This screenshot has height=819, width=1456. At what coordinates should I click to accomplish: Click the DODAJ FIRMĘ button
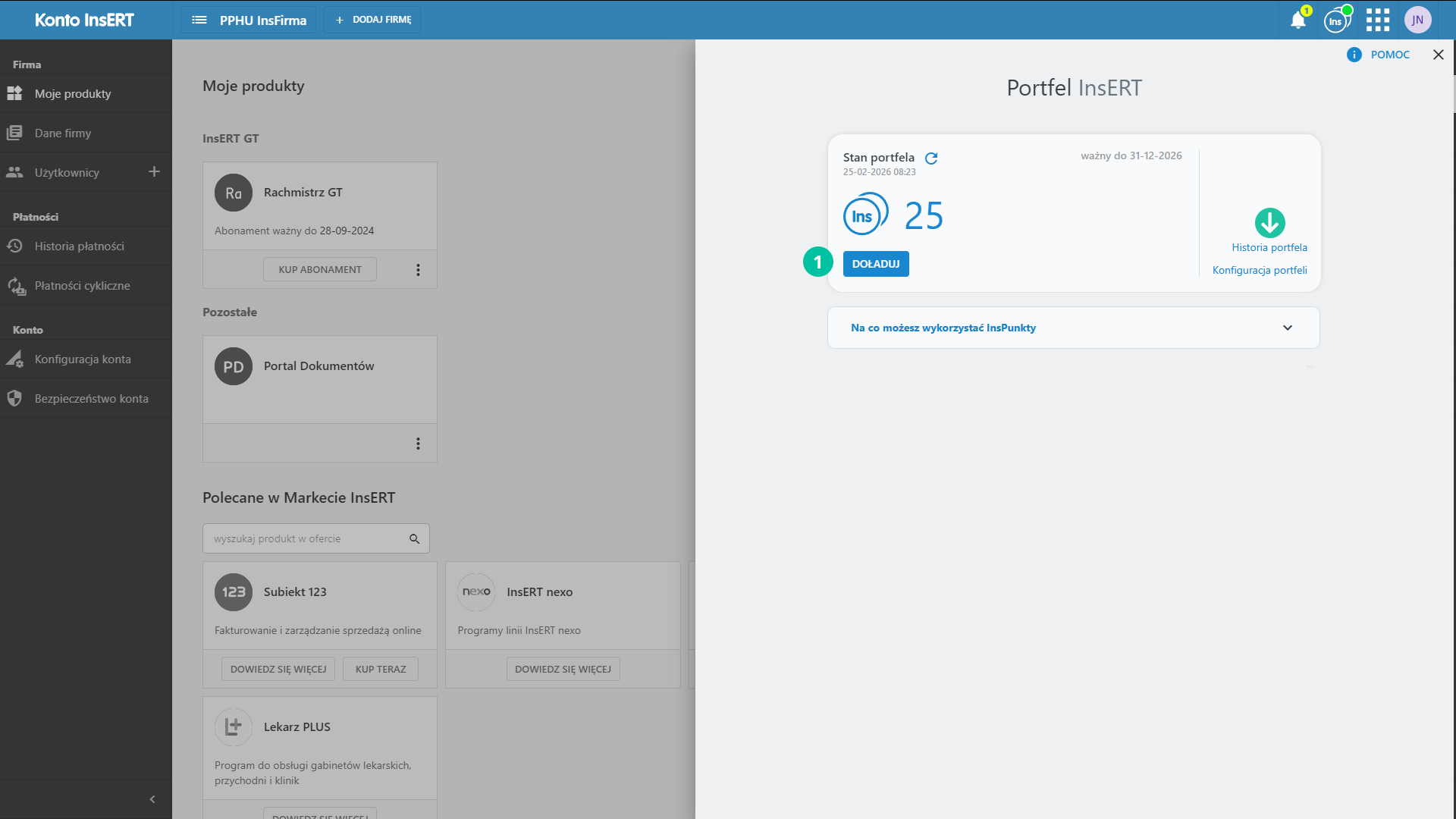coord(372,20)
